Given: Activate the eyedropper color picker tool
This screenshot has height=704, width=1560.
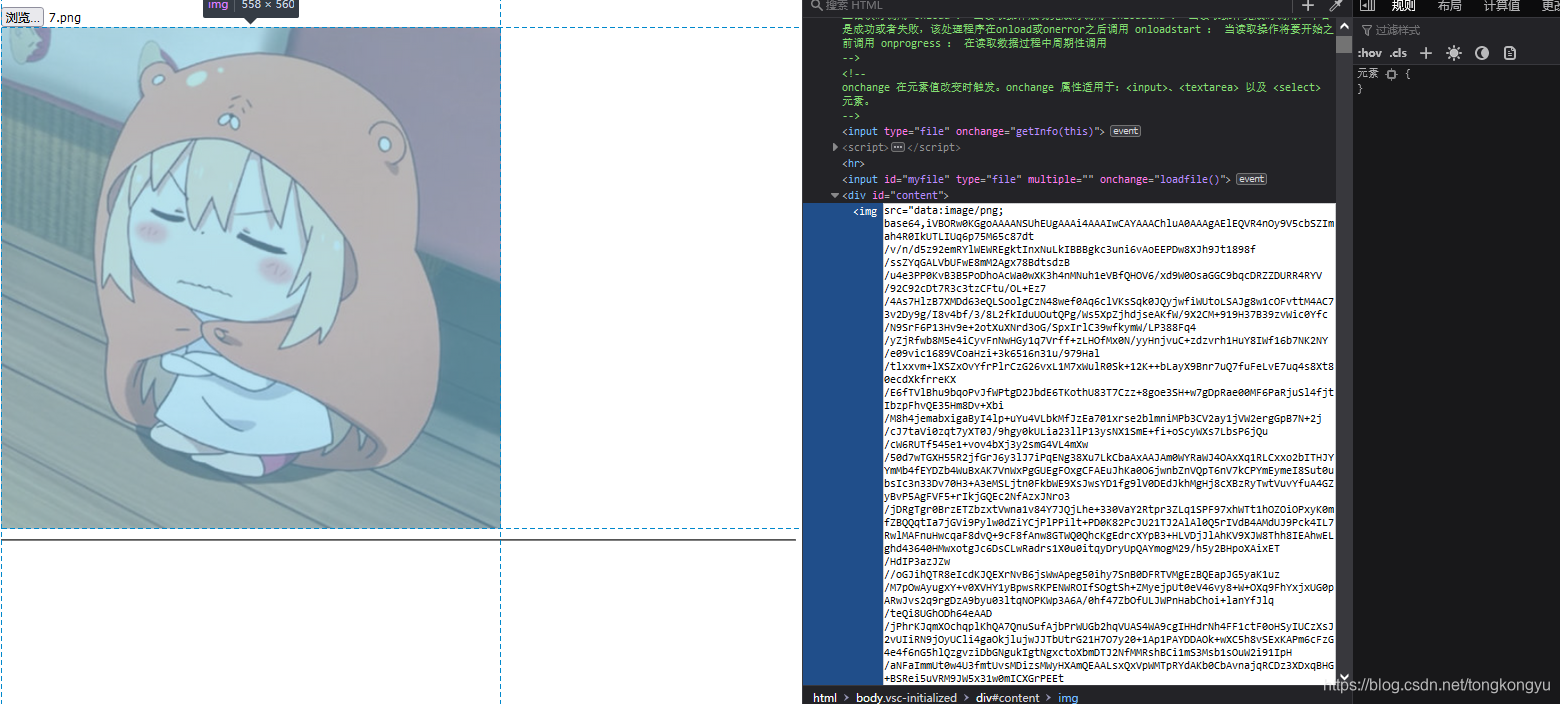Looking at the screenshot, I should (x=1334, y=6).
